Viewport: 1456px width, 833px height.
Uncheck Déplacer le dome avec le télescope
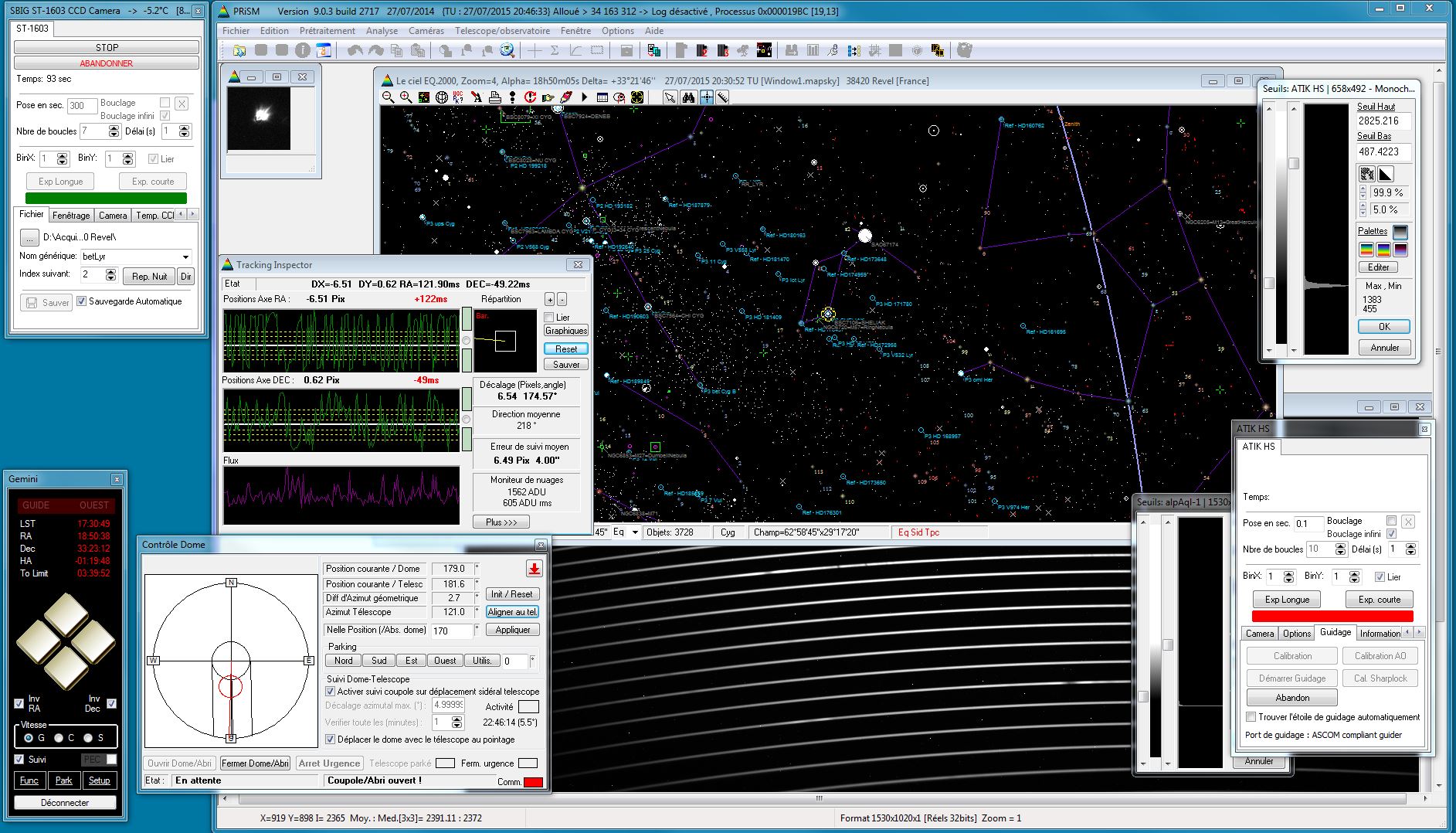pos(331,739)
